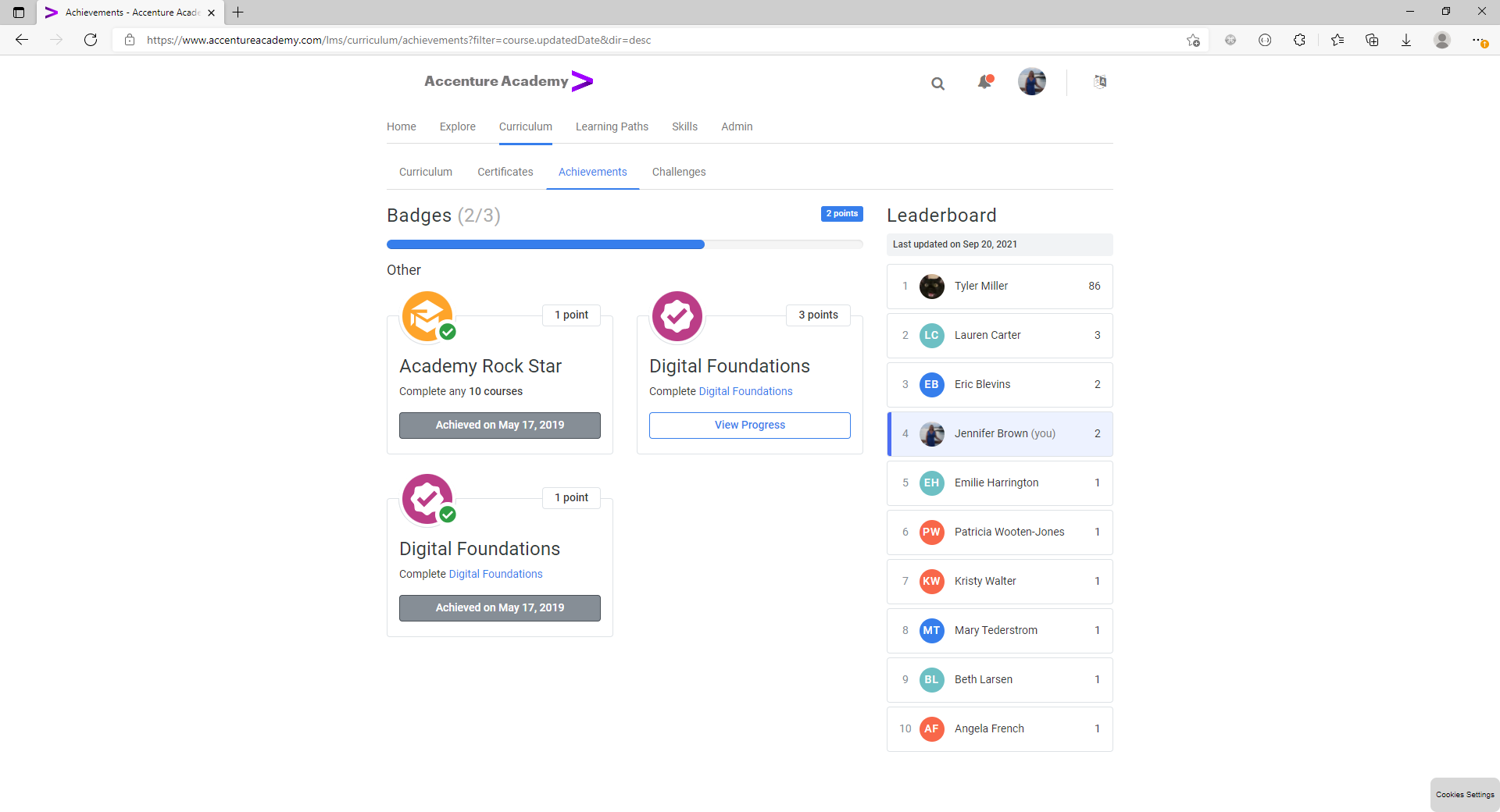Select the Achievements tab
Image resolution: width=1500 pixels, height=812 pixels.
pos(592,172)
